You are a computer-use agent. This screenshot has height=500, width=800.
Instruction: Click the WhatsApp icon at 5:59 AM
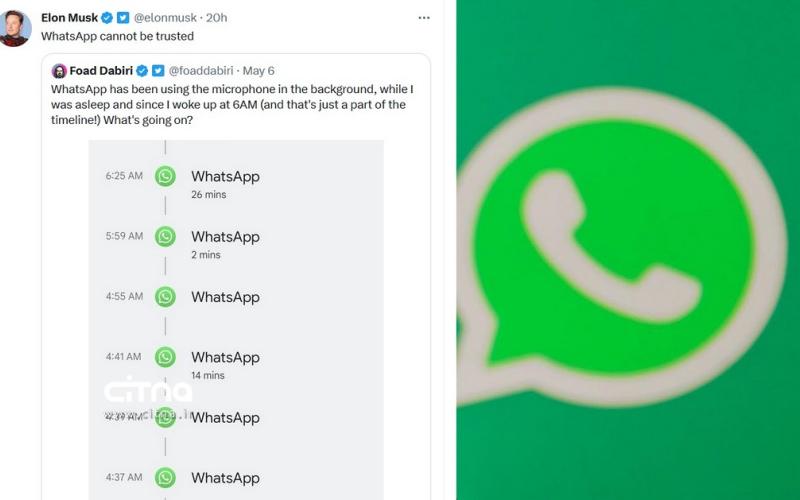(x=165, y=236)
